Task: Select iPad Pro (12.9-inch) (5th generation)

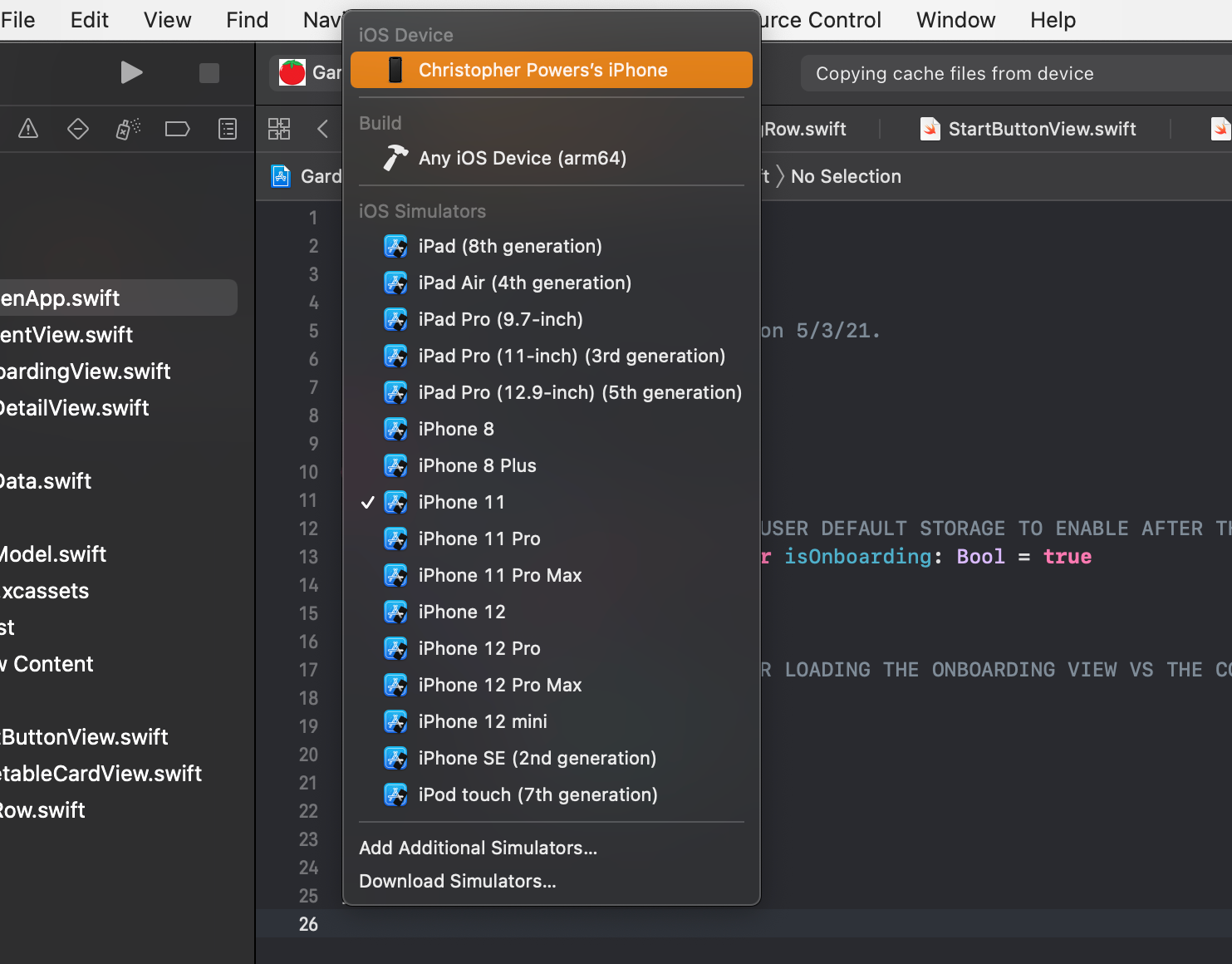Action: click(x=552, y=392)
